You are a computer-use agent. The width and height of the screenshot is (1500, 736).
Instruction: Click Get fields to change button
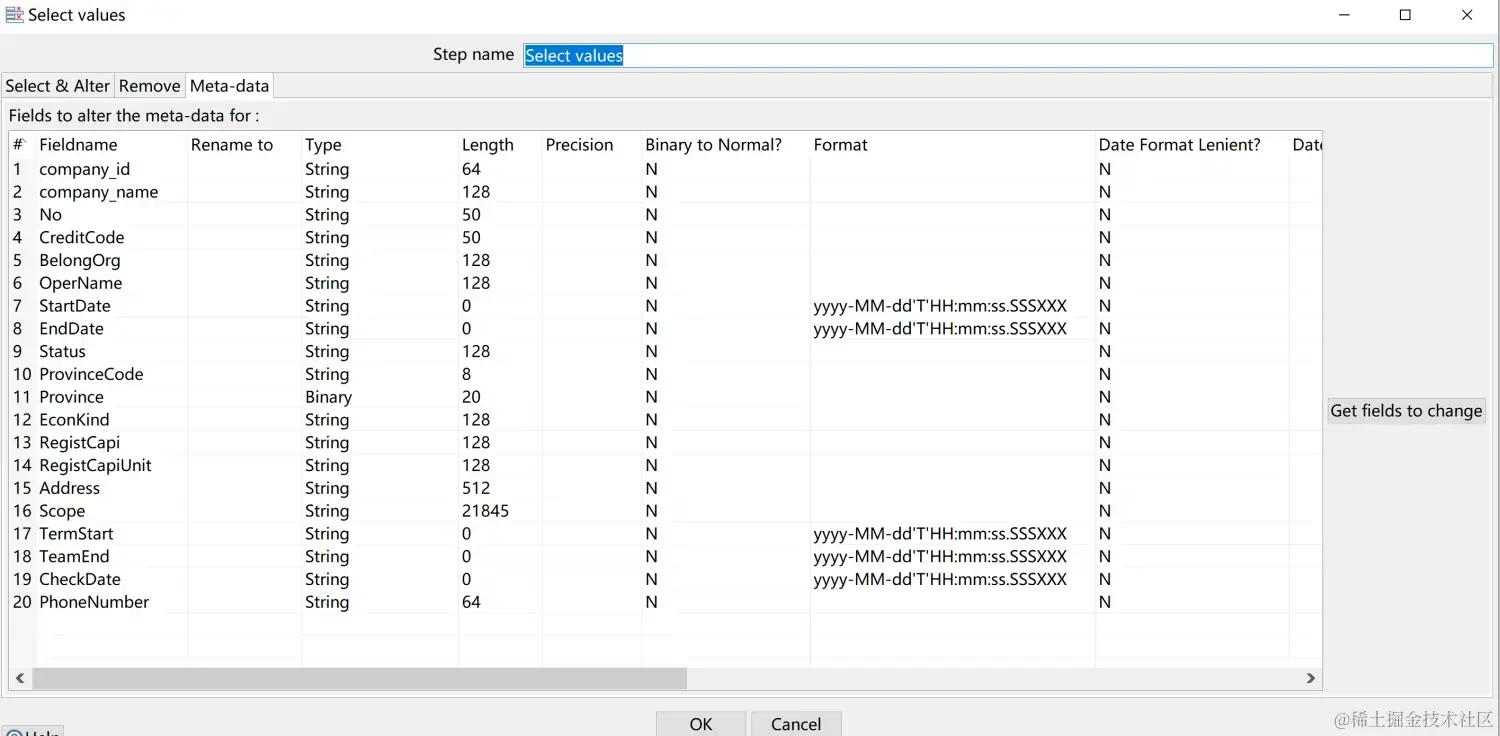[1406, 411]
